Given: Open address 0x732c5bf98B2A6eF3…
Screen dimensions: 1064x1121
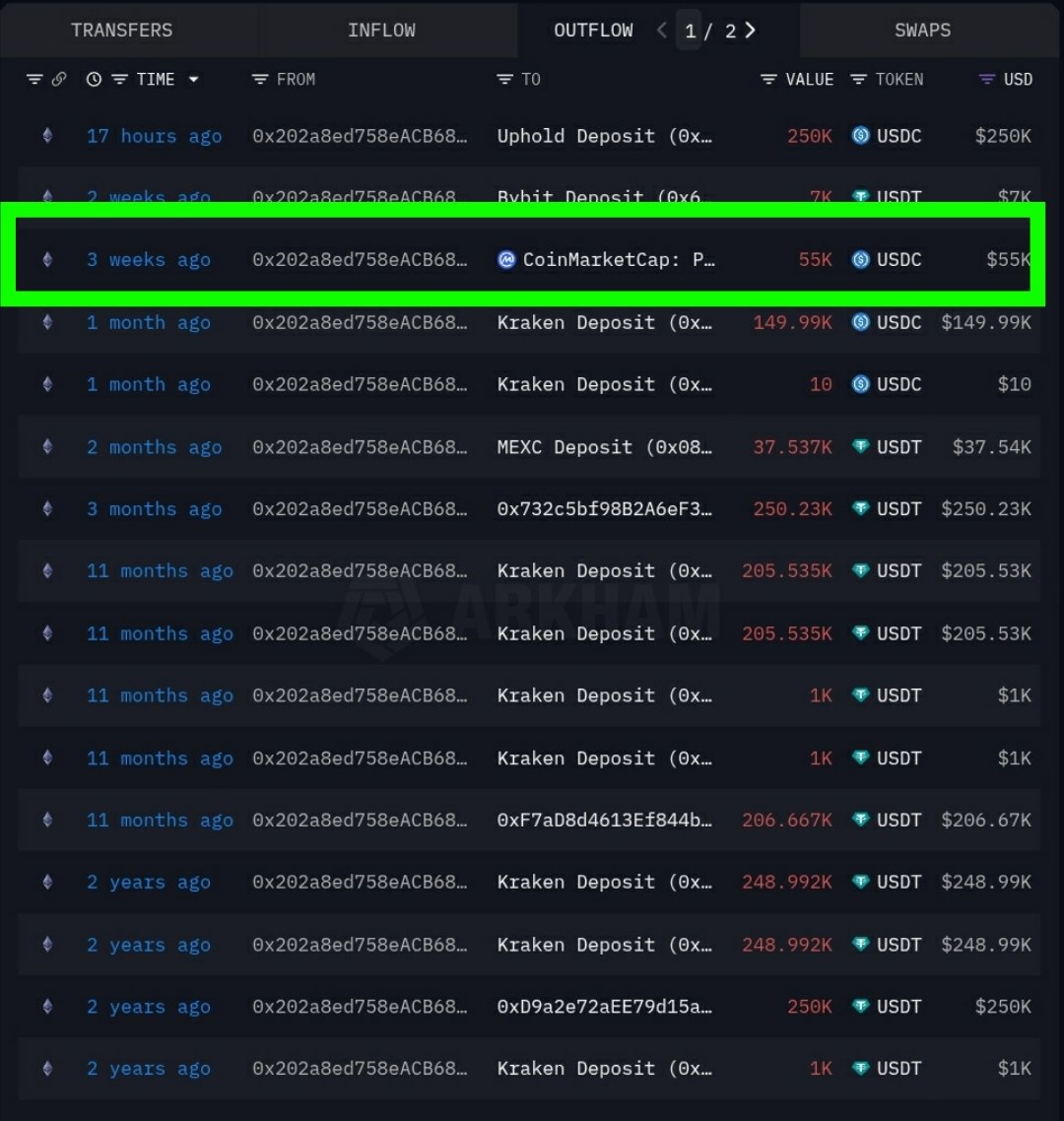Looking at the screenshot, I should [605, 509].
